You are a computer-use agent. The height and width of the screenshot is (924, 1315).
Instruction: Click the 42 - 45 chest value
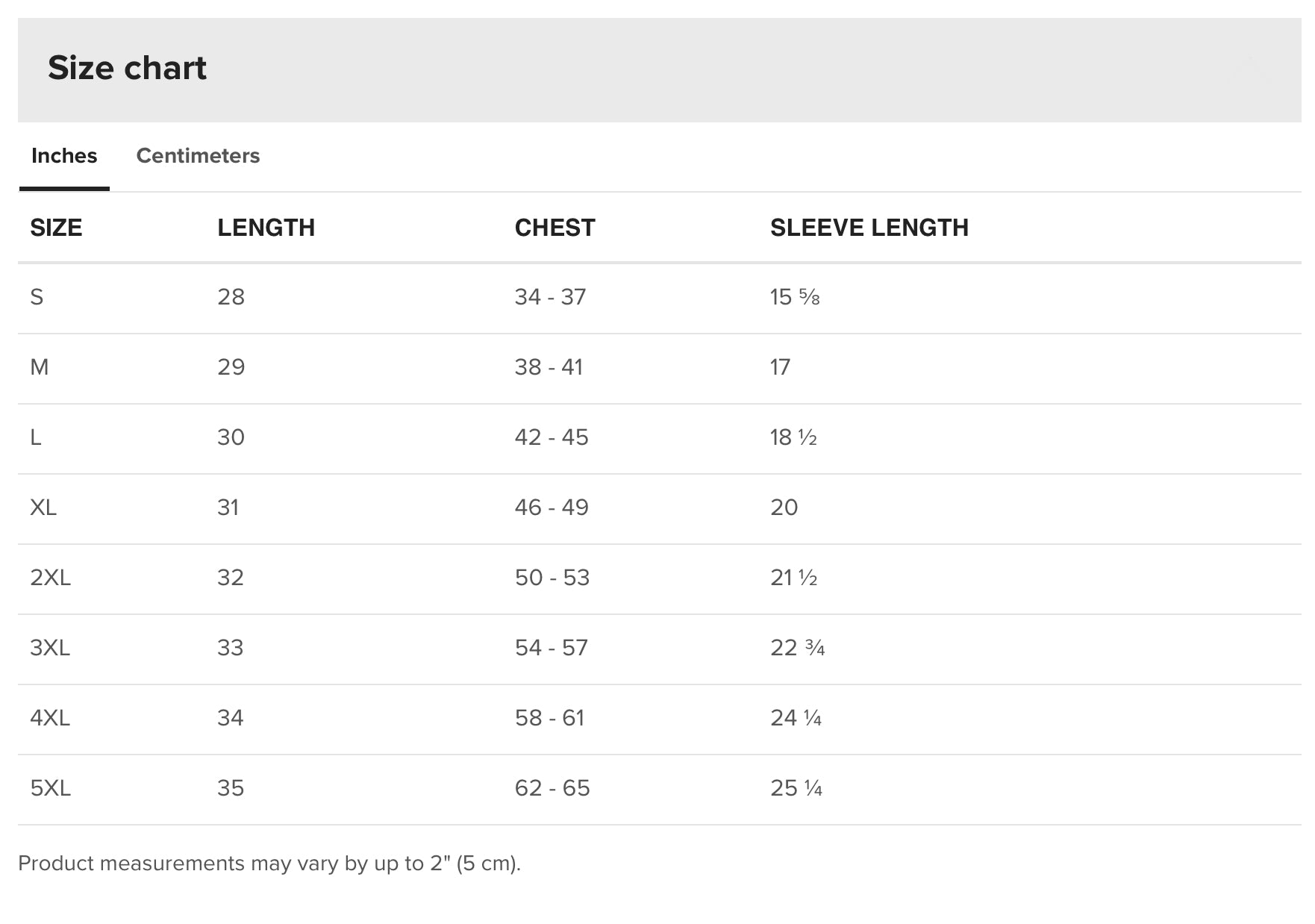(551, 437)
